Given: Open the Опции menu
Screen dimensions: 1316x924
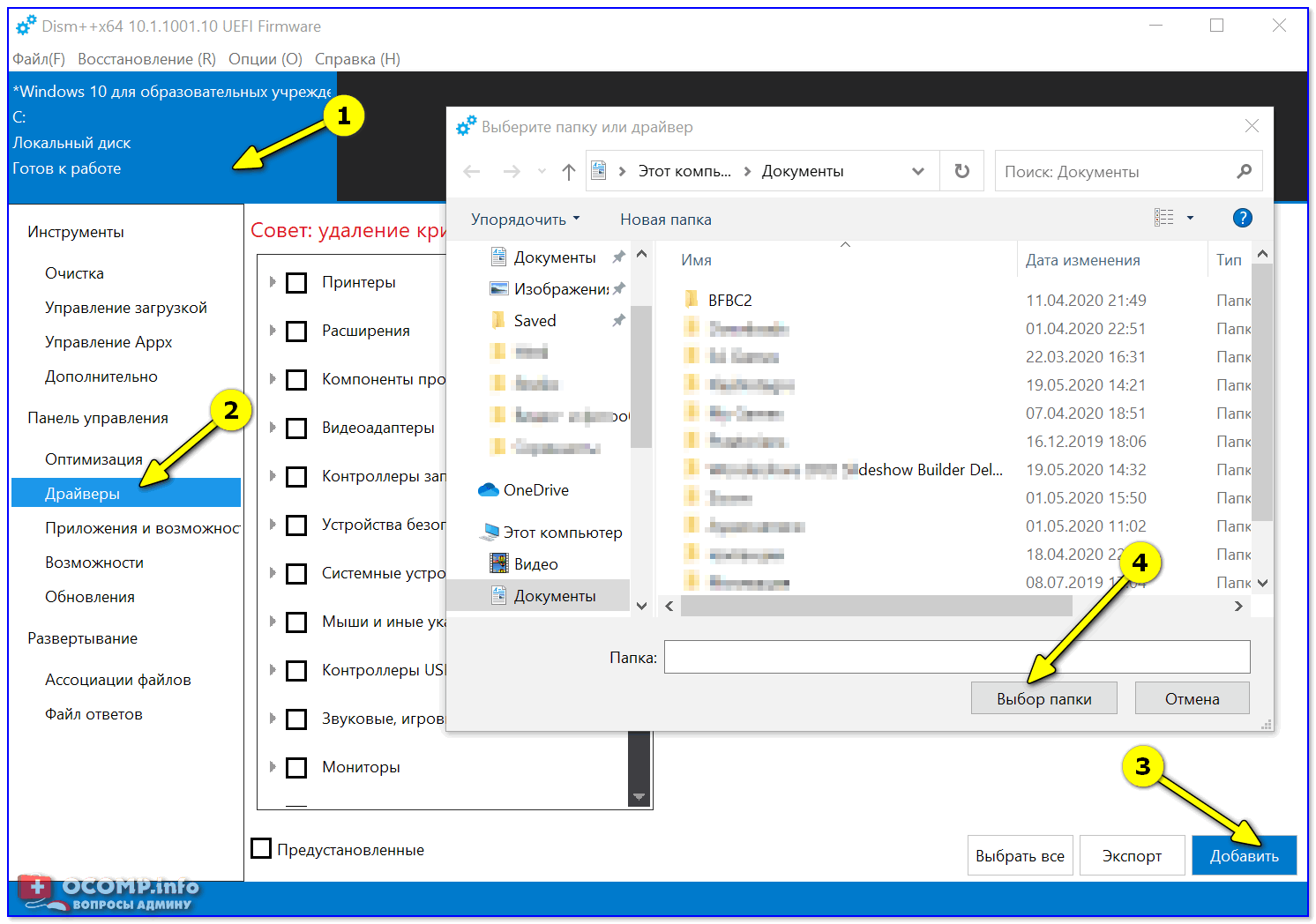Looking at the screenshot, I should pyautogui.click(x=265, y=59).
